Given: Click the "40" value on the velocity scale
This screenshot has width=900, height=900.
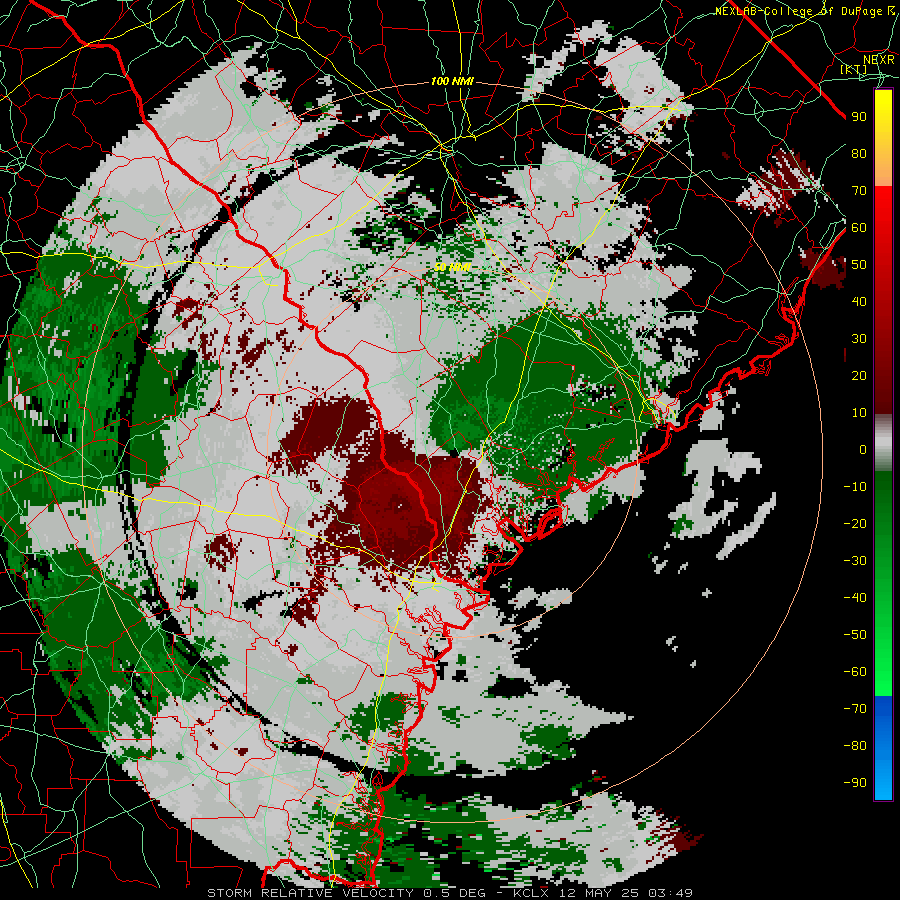Looking at the screenshot, I should coord(859,301).
